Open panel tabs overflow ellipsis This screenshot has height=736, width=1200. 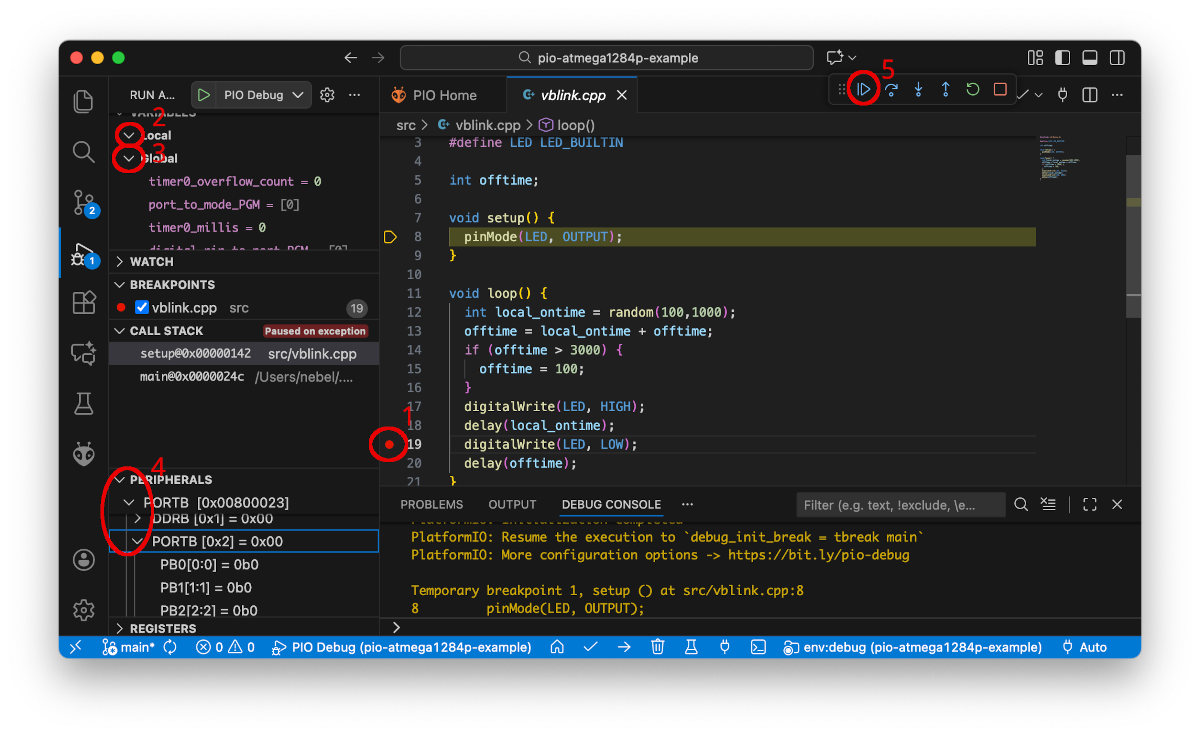pyautogui.click(x=687, y=504)
